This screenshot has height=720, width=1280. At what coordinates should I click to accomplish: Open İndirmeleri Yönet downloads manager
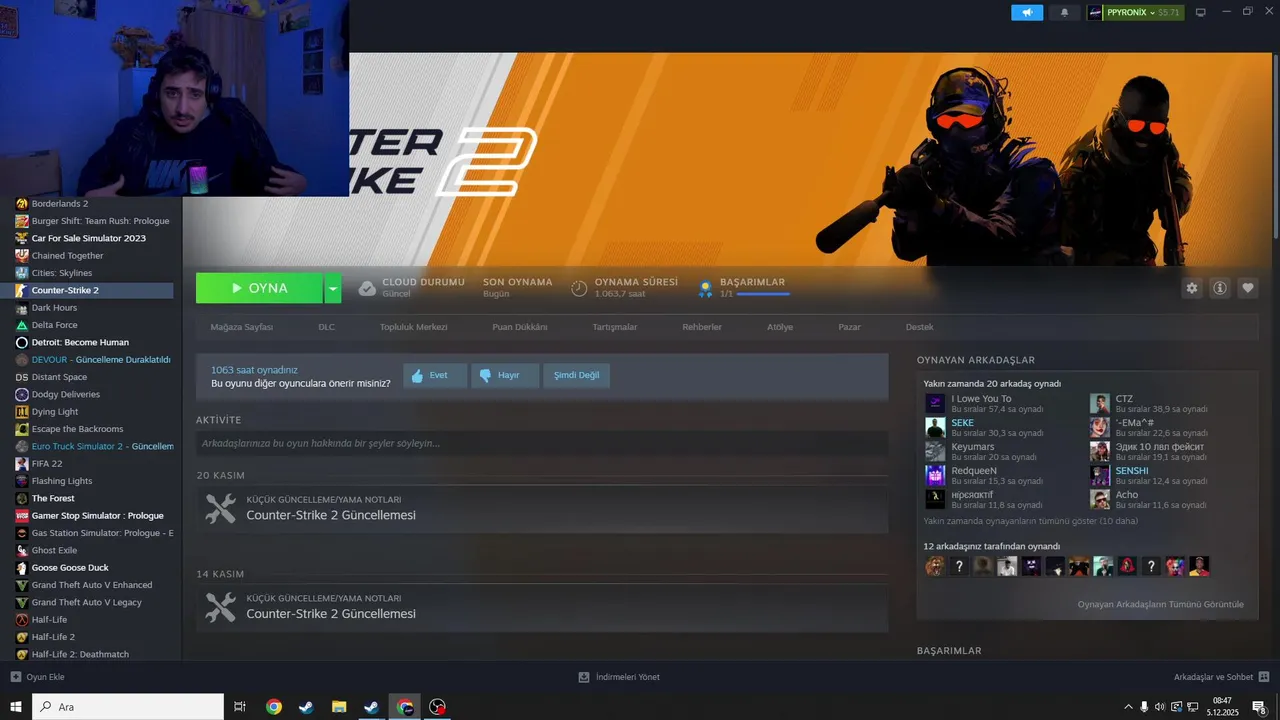pyautogui.click(x=619, y=677)
